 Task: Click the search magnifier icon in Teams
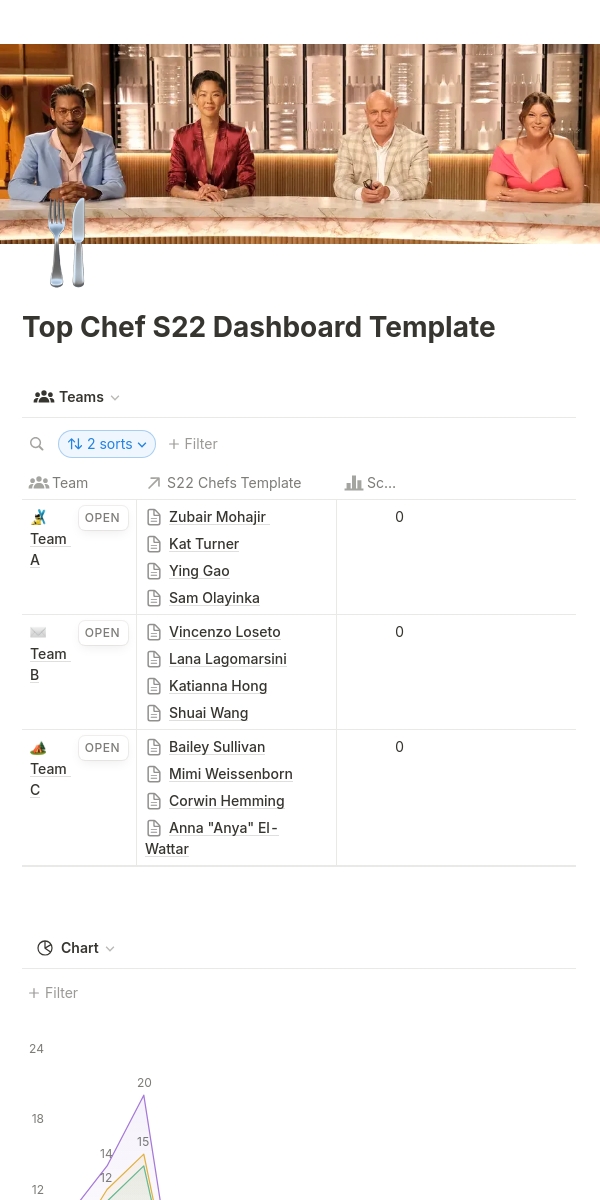point(37,444)
